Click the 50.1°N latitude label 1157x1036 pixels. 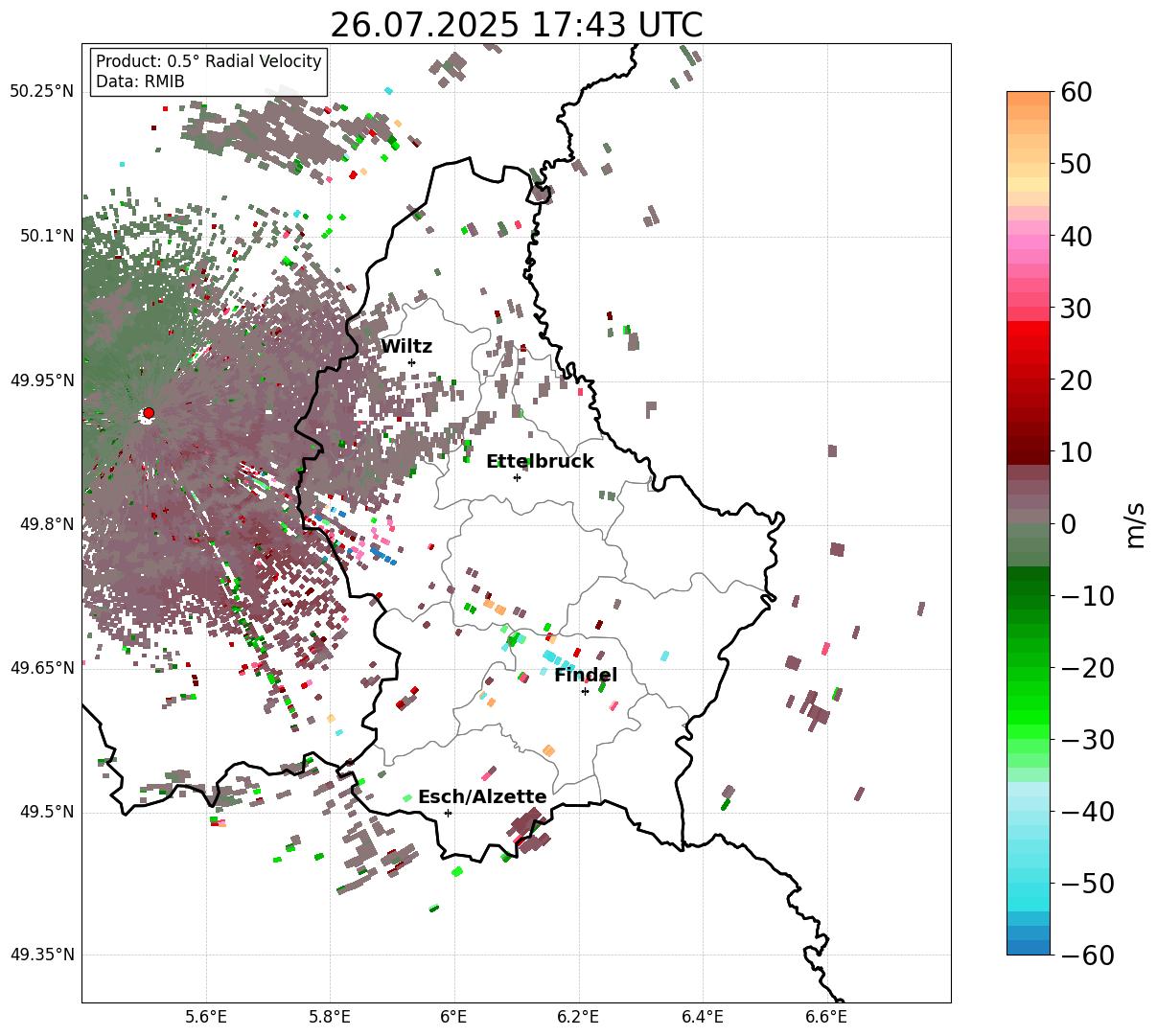pos(46,236)
